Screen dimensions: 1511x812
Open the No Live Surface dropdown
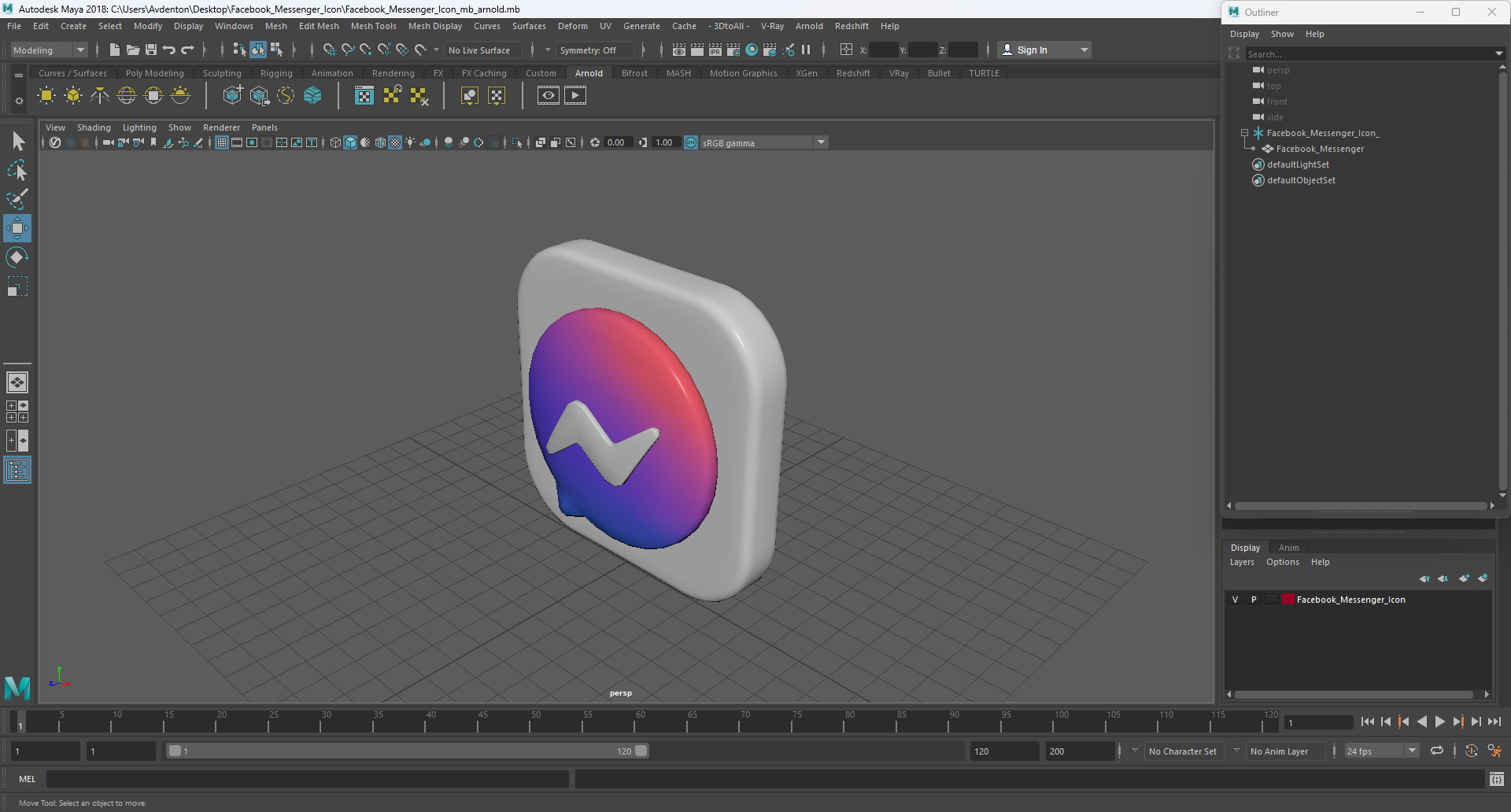(x=483, y=50)
